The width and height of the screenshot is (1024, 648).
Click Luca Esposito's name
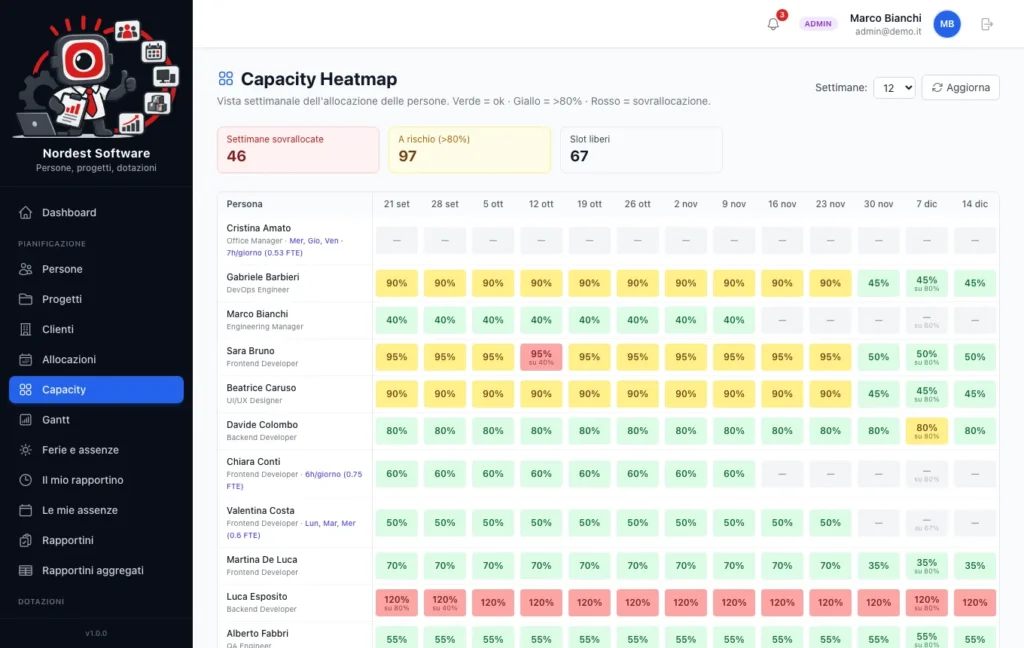pyautogui.click(x=257, y=596)
